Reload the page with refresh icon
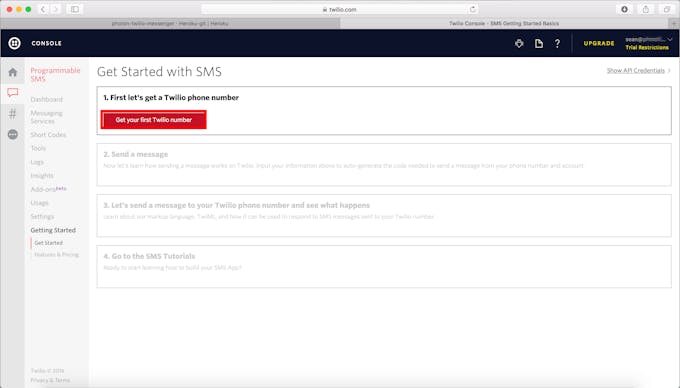This screenshot has height=388, width=680. click(472, 9)
